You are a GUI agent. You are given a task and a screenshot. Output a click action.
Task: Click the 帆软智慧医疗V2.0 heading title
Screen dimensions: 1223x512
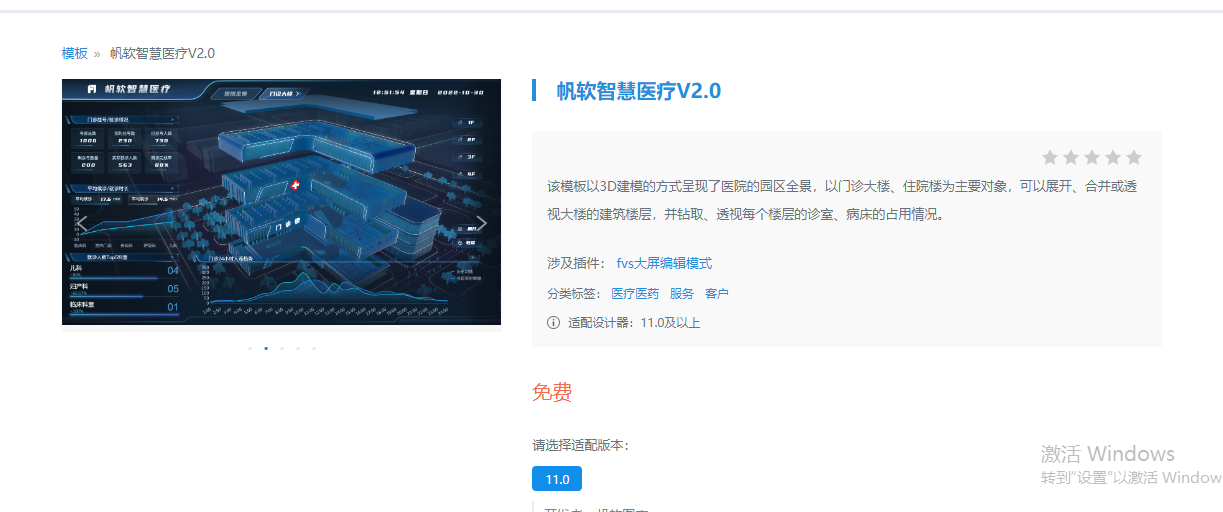click(x=638, y=91)
